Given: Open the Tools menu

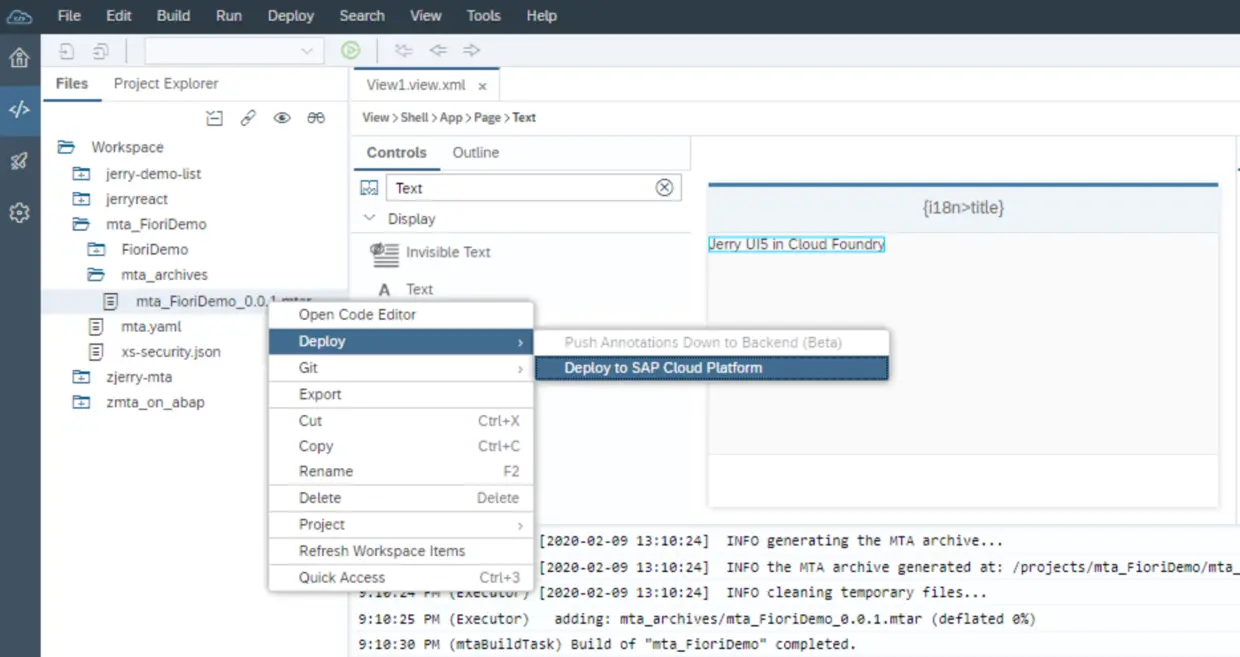Looking at the screenshot, I should coord(484,16).
